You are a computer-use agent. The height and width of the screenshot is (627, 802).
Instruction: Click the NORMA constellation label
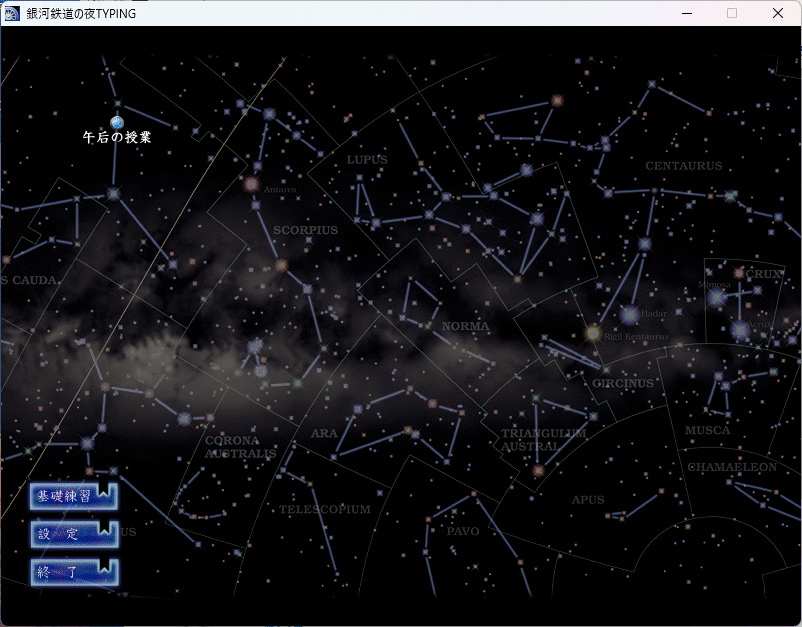(465, 326)
